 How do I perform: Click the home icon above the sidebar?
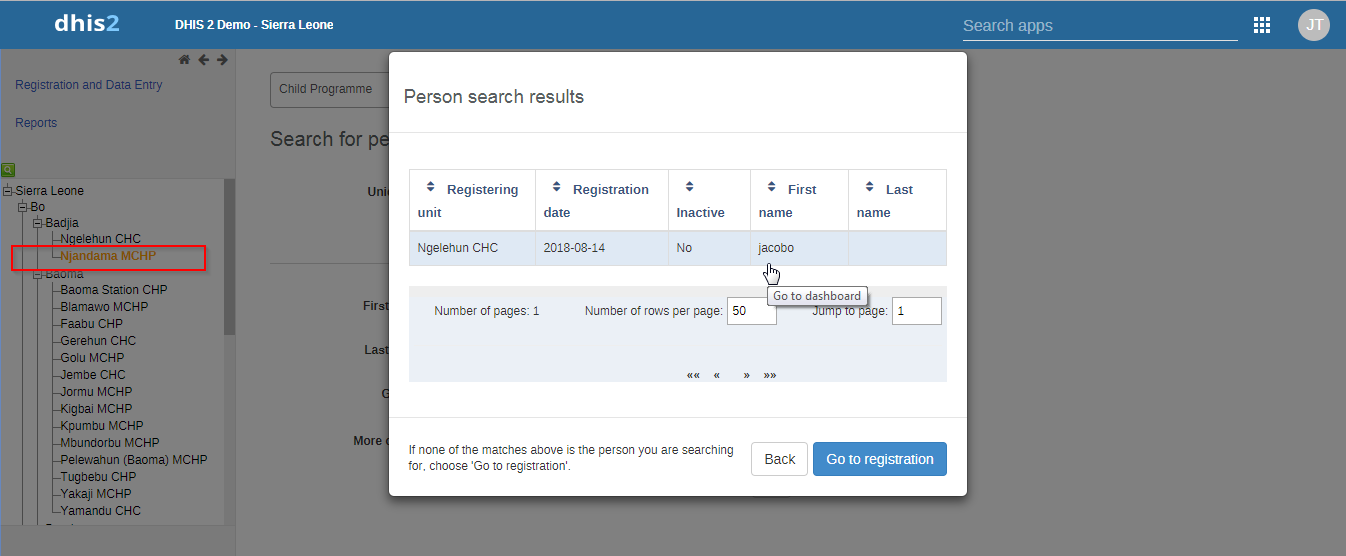(184, 60)
